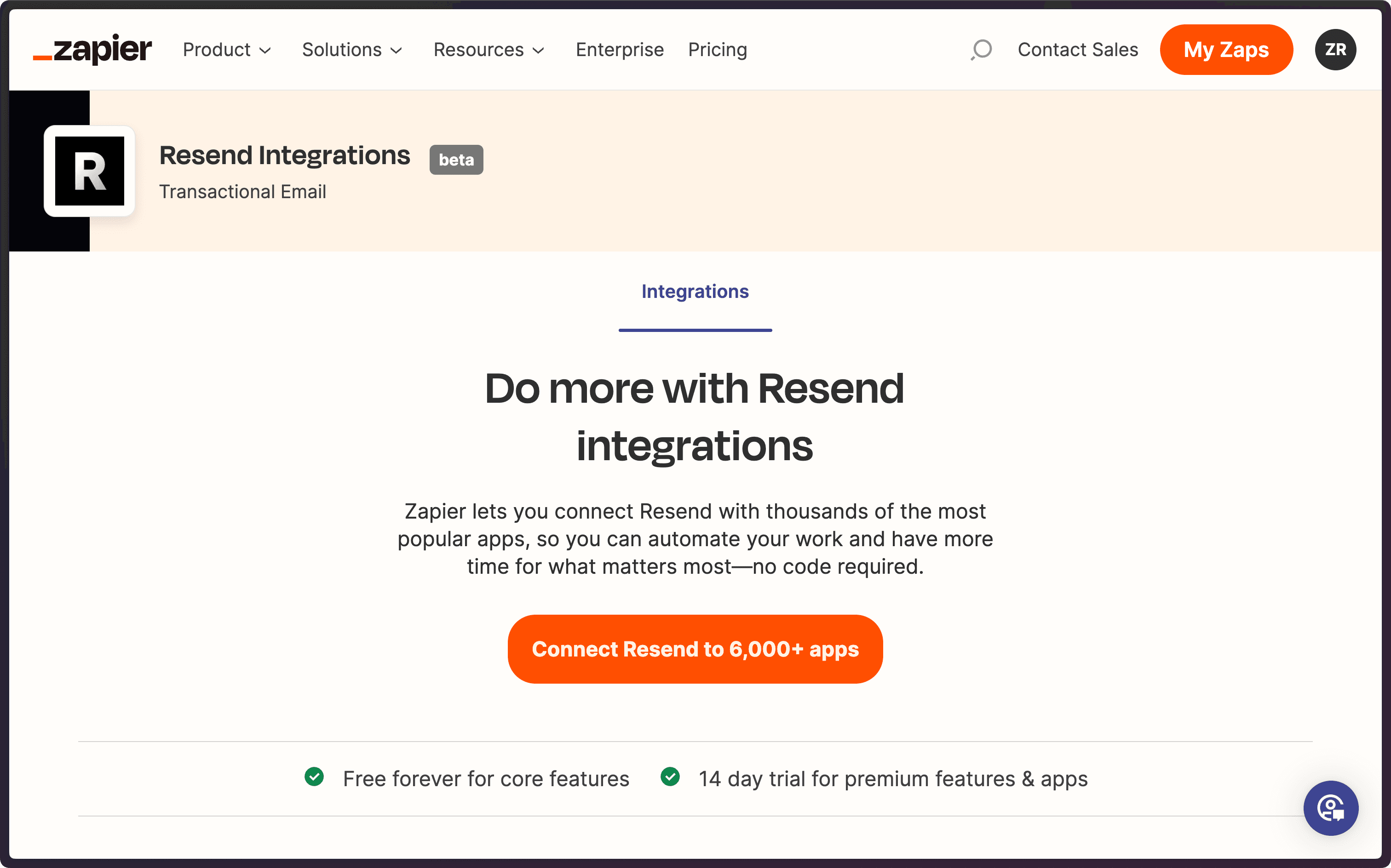
Task: Click the Resend app logo
Action: (x=90, y=171)
